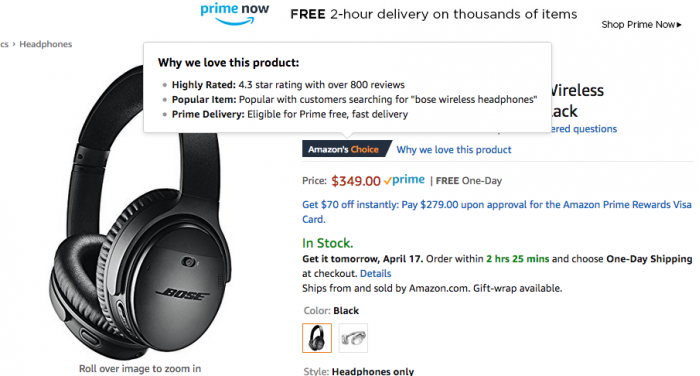Click the Highly Rated bullet in popover

pos(288,85)
